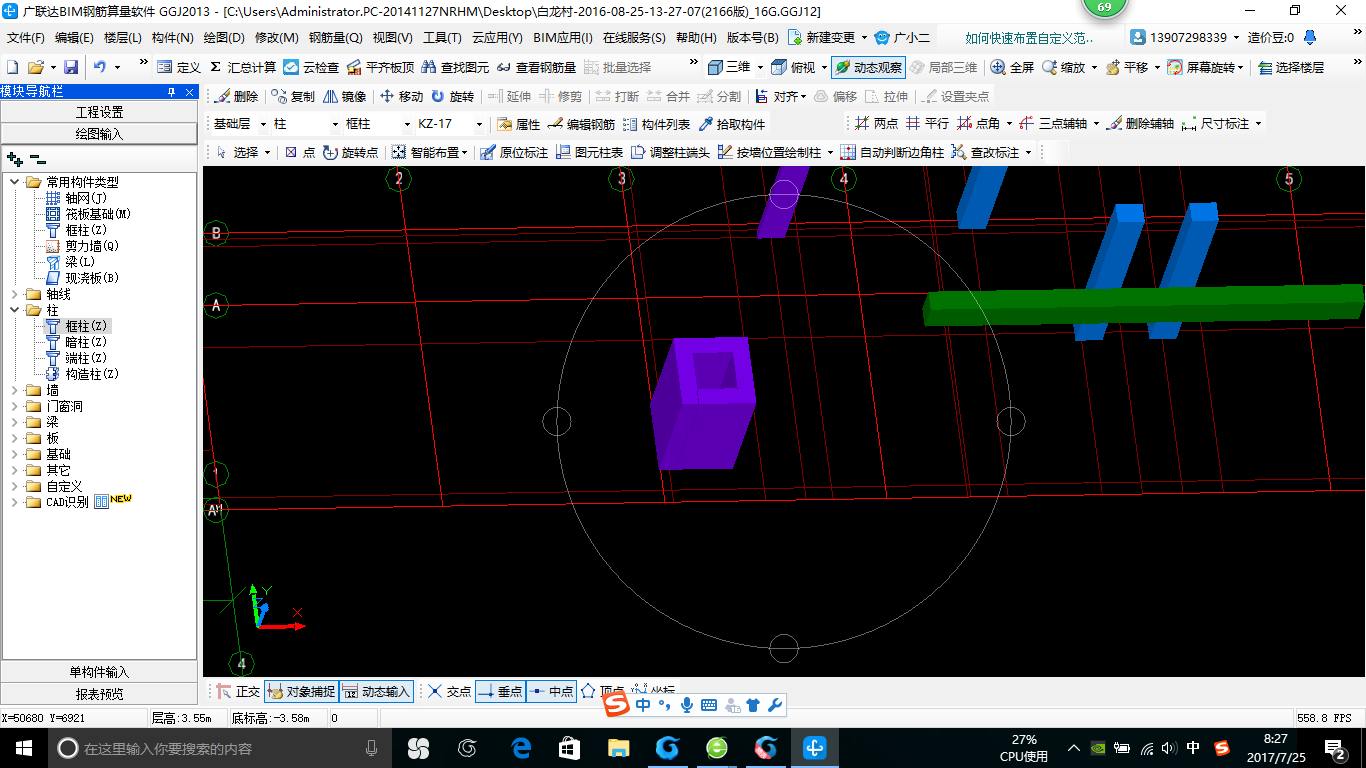The image size is (1366, 768).
Task: Collapse 常用构件类型 tree folder
Action: click(15, 182)
